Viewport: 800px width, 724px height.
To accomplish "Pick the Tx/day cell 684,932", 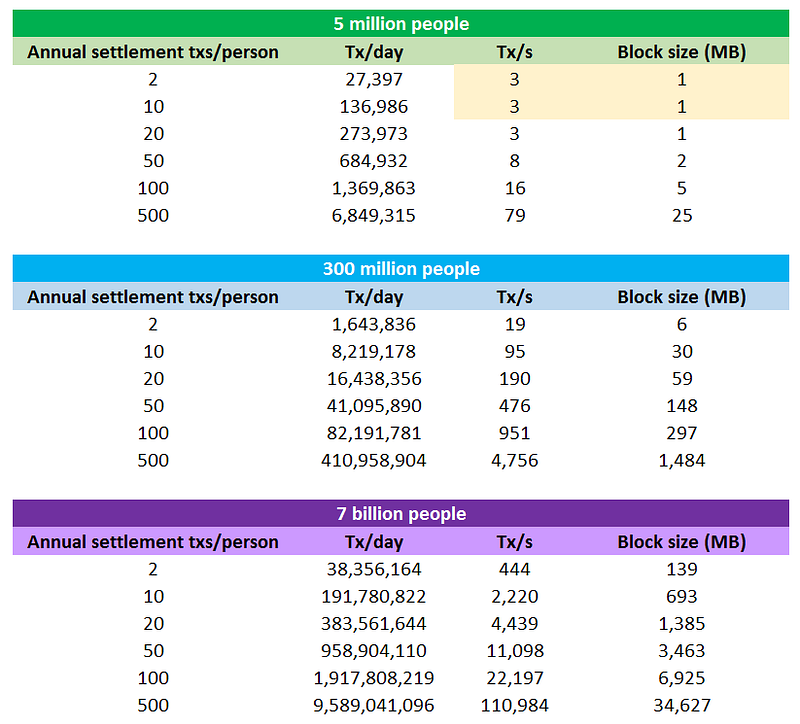I will [374, 161].
